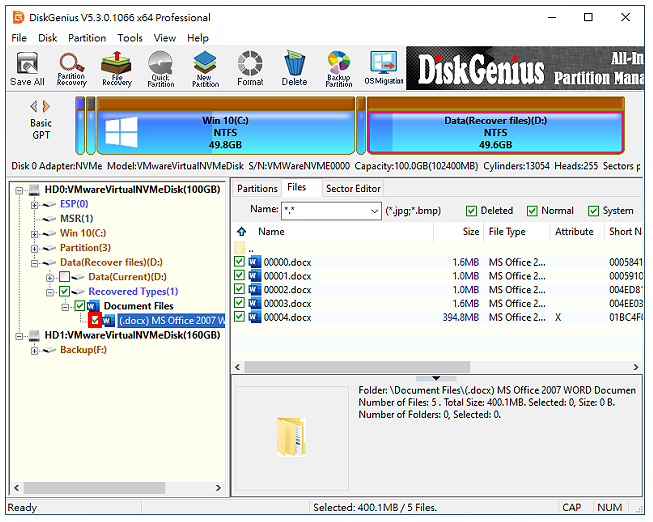Image resolution: width=653 pixels, height=522 pixels.
Task: Open the Name filter dropdown
Action: click(374, 211)
